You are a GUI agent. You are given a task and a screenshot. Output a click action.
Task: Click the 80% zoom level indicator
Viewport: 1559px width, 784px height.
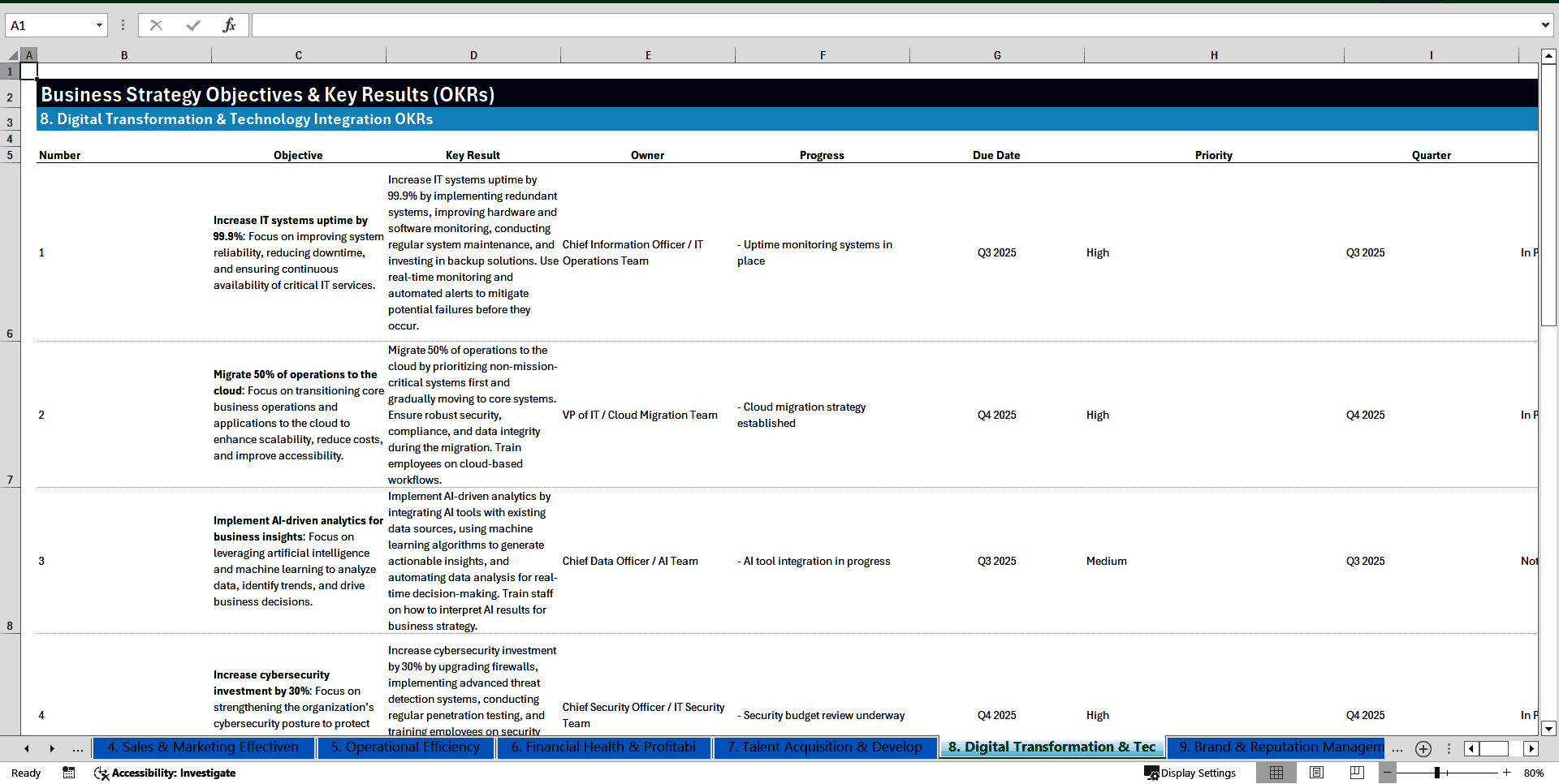click(x=1534, y=773)
